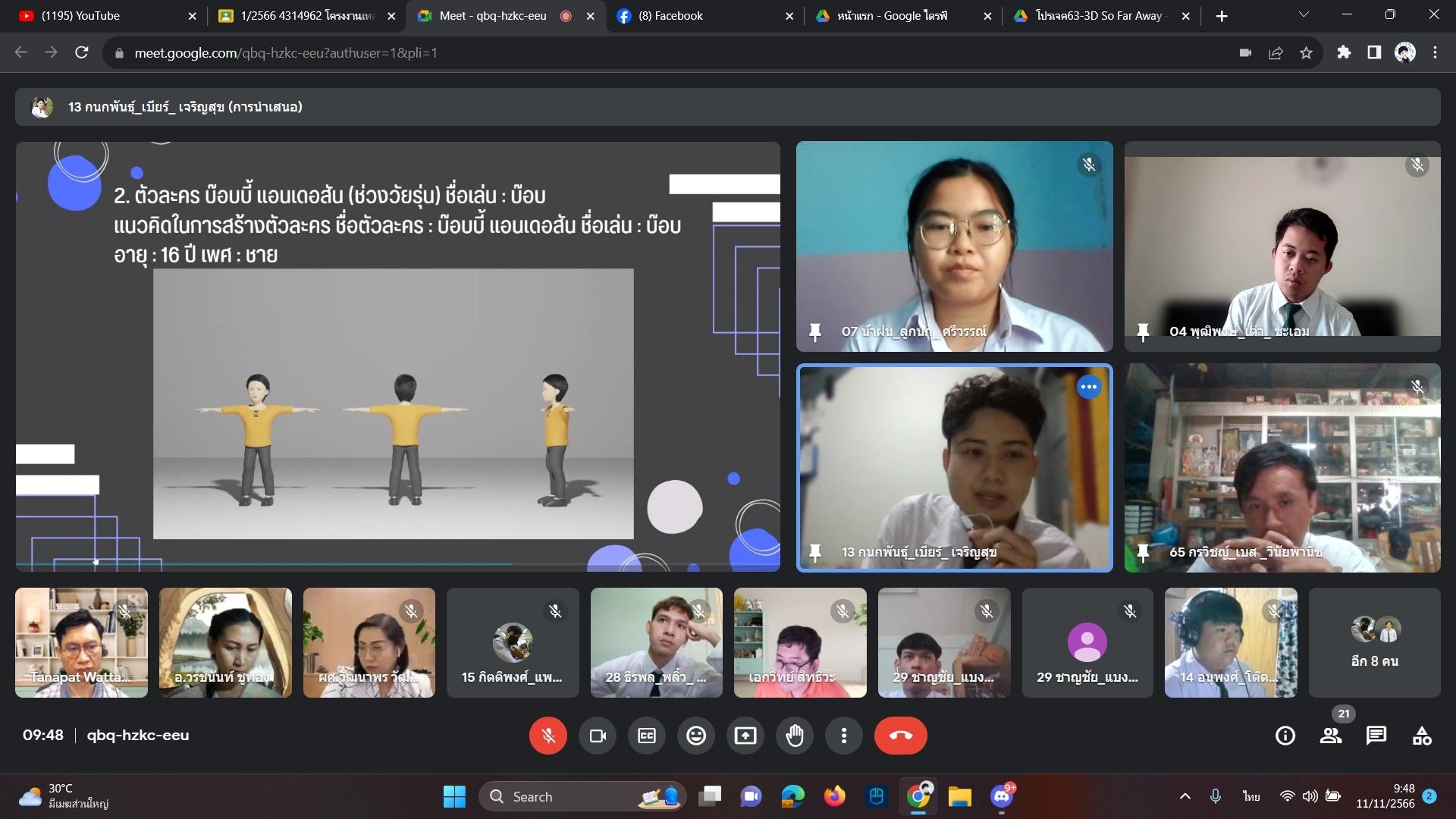Open Firefox from taskbar

pyautogui.click(x=835, y=796)
